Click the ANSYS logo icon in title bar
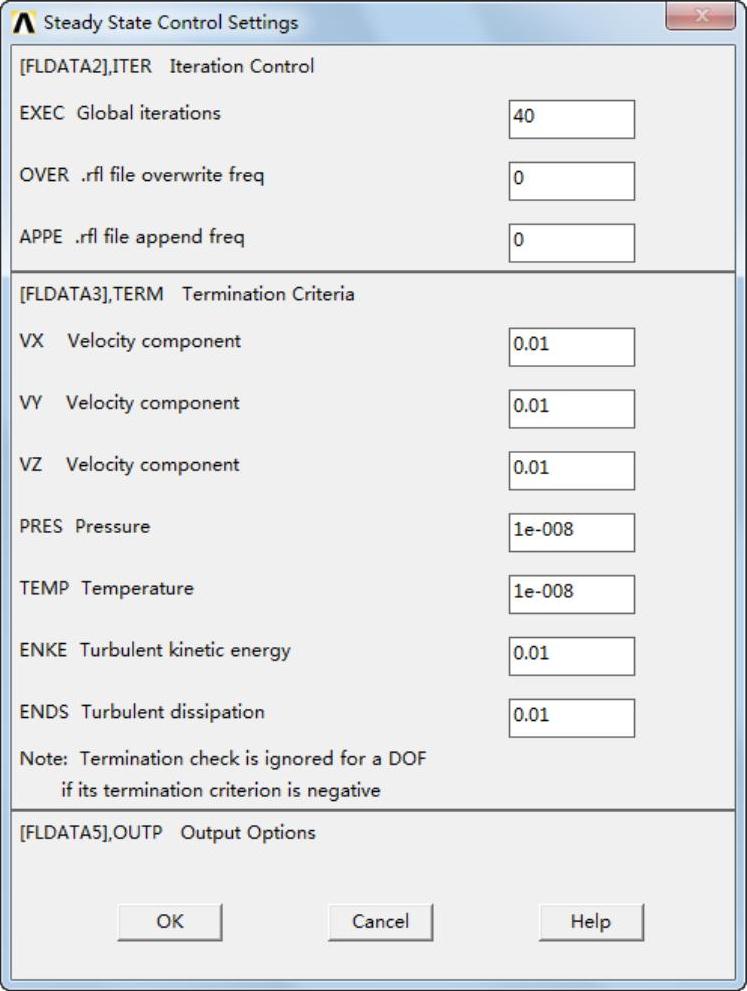Image resolution: width=747 pixels, height=991 pixels. coord(26,22)
